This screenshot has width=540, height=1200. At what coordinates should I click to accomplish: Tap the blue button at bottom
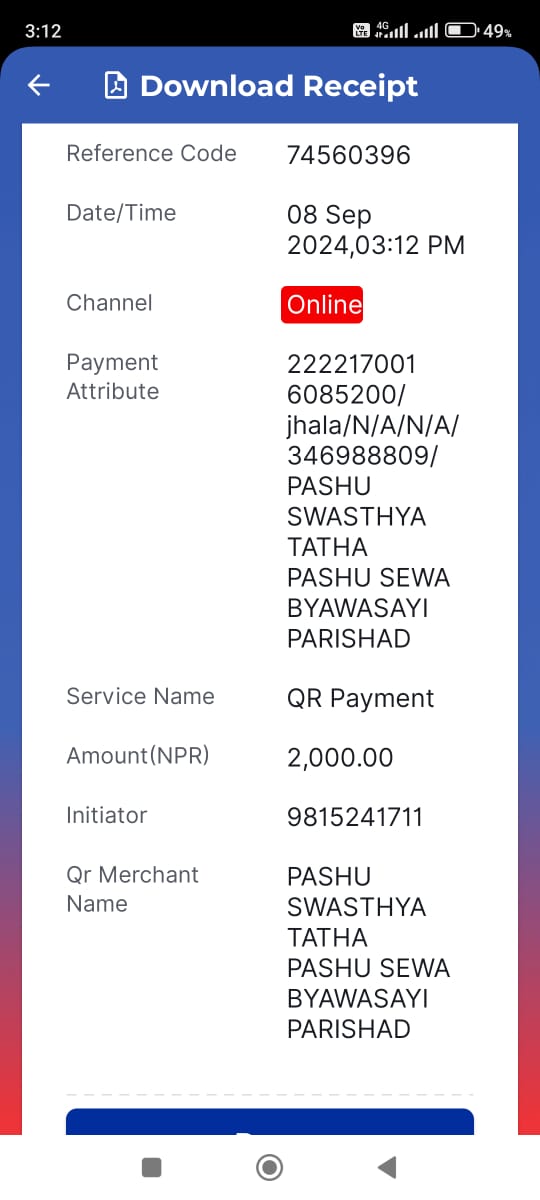[270, 1122]
